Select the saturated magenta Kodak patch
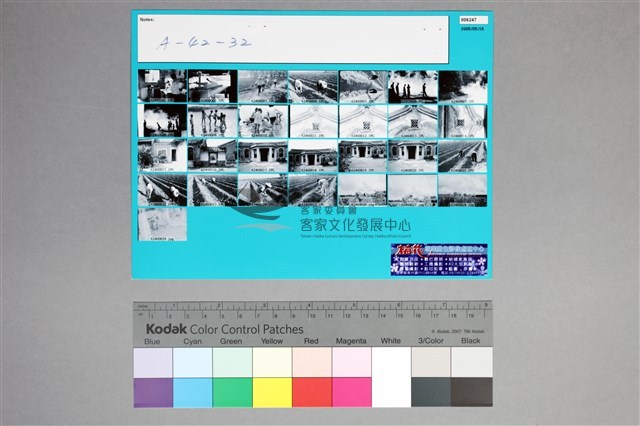This screenshot has width=640, height=426. [351, 392]
